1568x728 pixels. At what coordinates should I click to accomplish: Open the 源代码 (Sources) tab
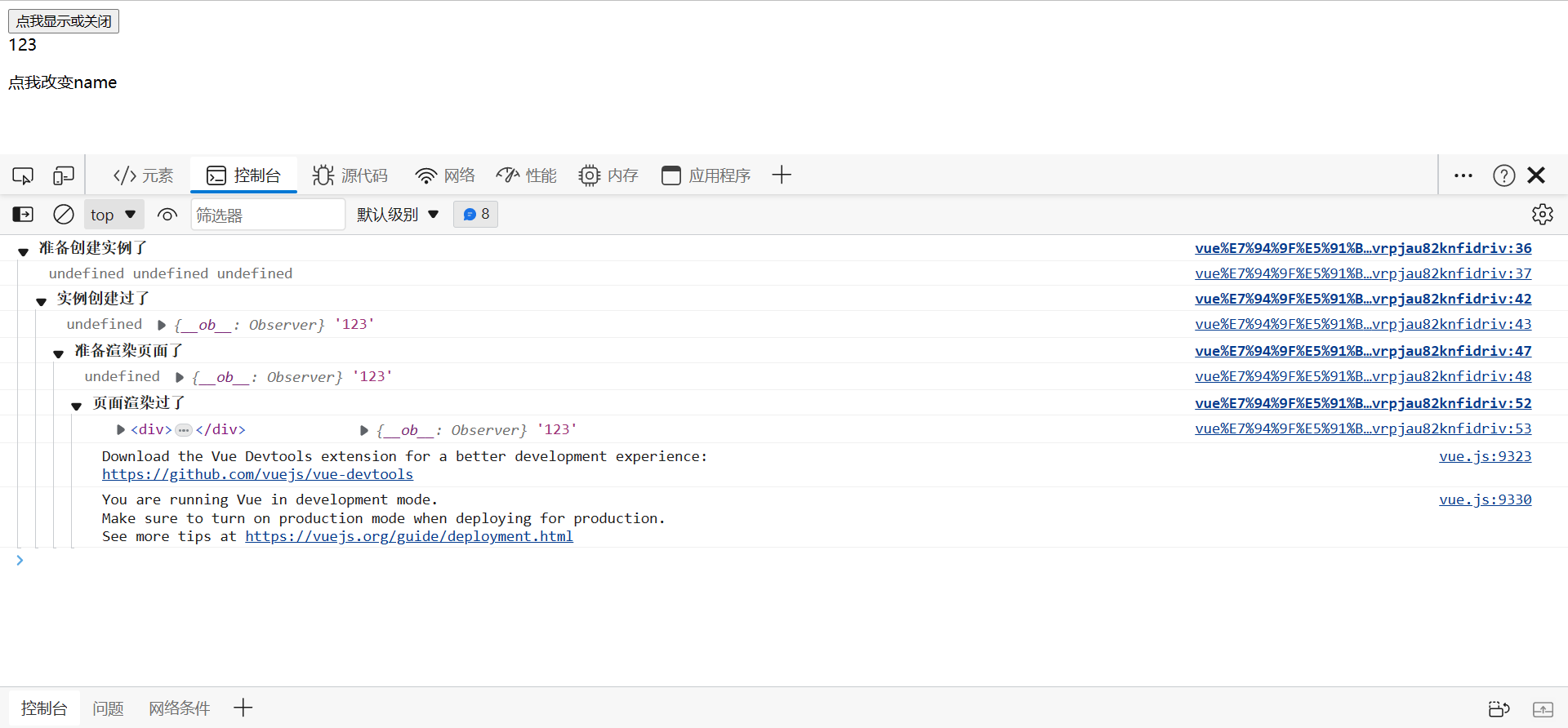[x=350, y=175]
